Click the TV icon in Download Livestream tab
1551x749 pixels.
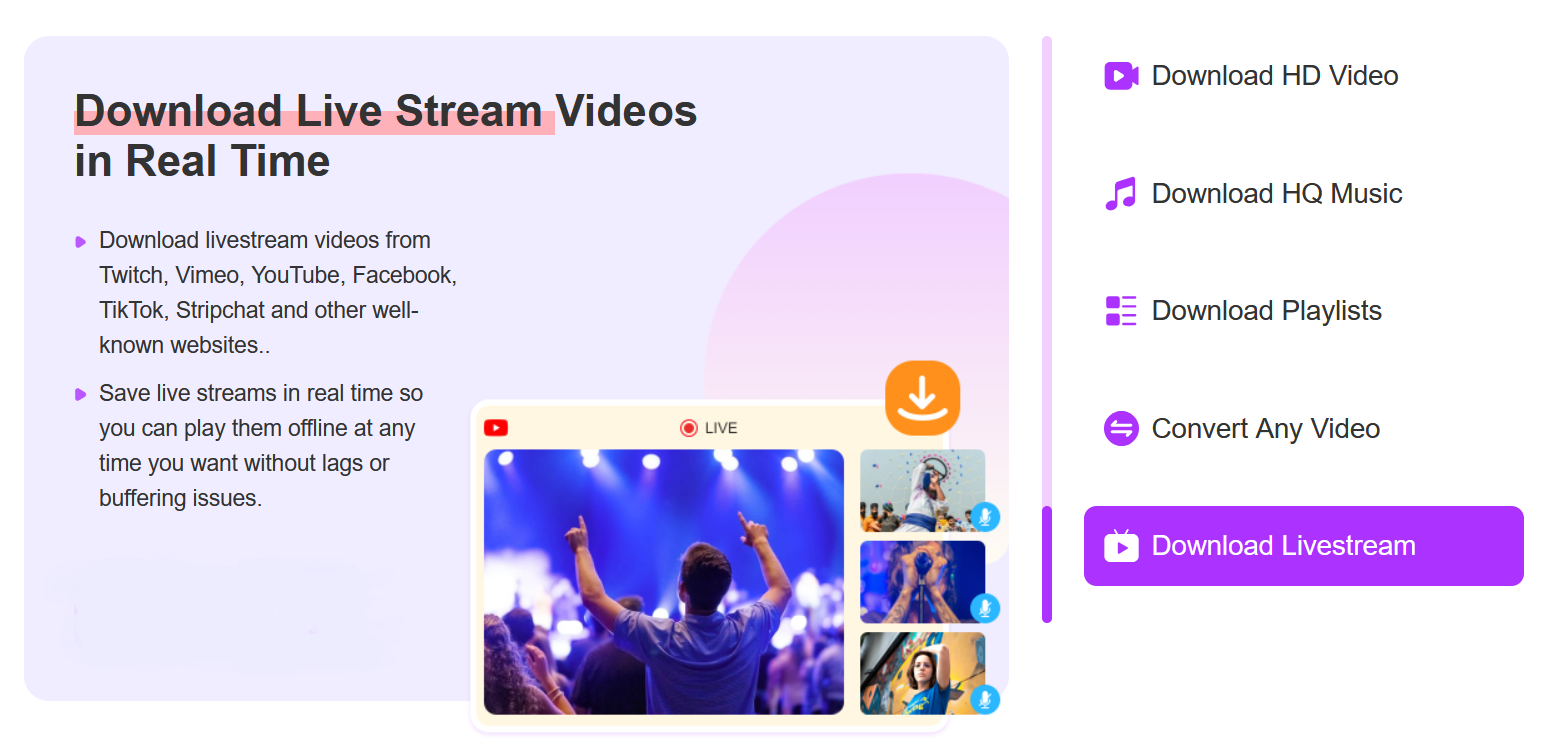pyautogui.click(x=1121, y=545)
